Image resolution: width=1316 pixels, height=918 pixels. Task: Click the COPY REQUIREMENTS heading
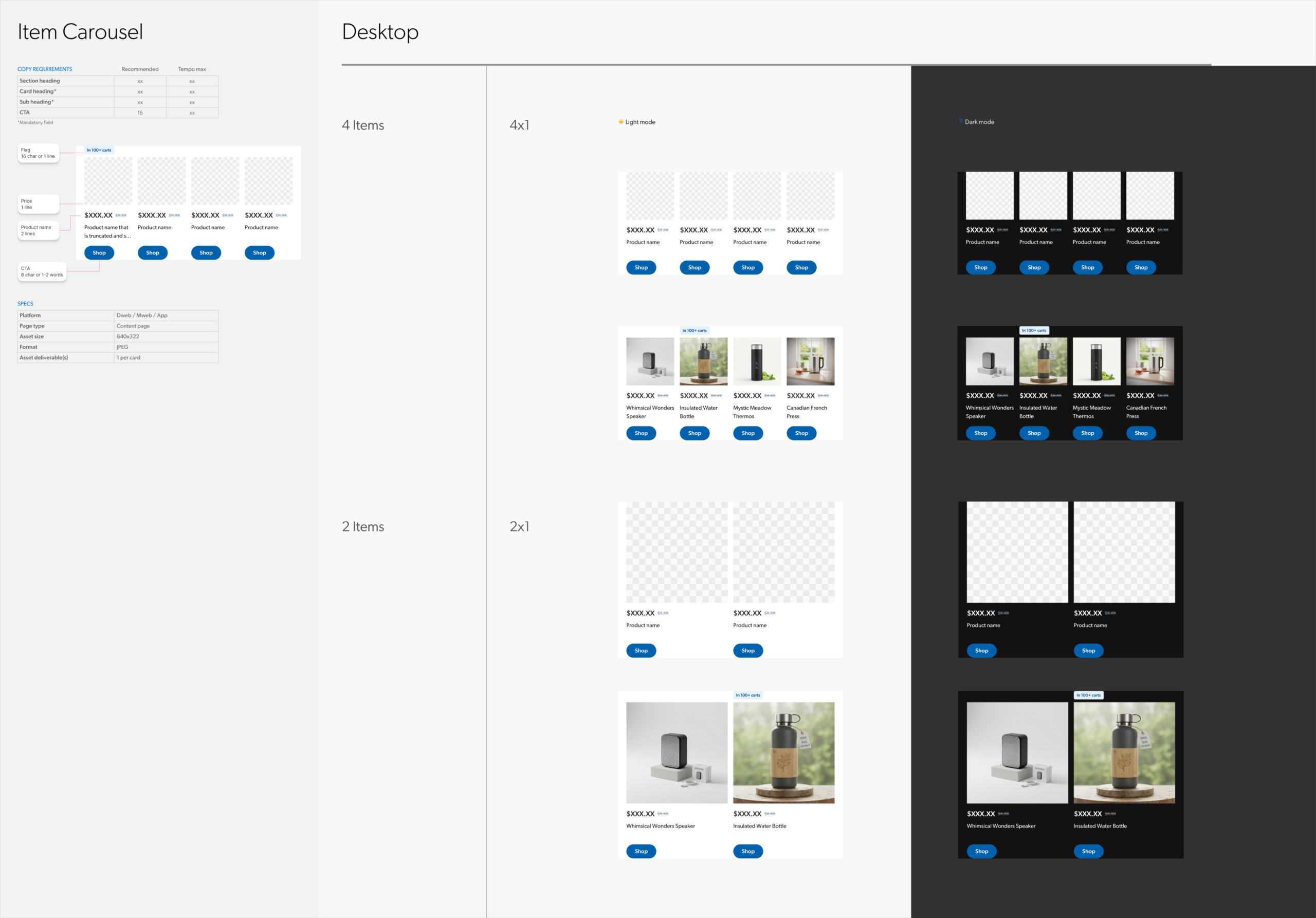click(x=45, y=69)
